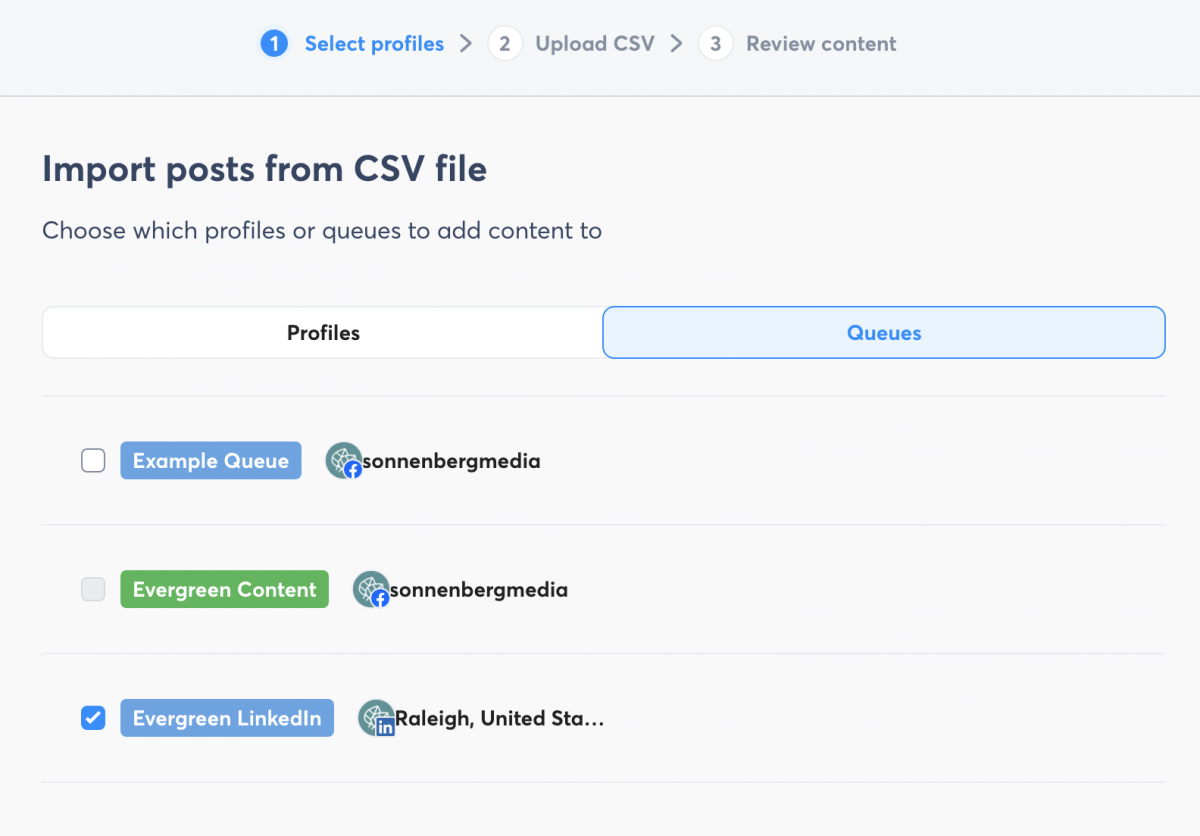Click step 2 circle icon for Upload CSV
The height and width of the screenshot is (836, 1200).
tap(505, 43)
